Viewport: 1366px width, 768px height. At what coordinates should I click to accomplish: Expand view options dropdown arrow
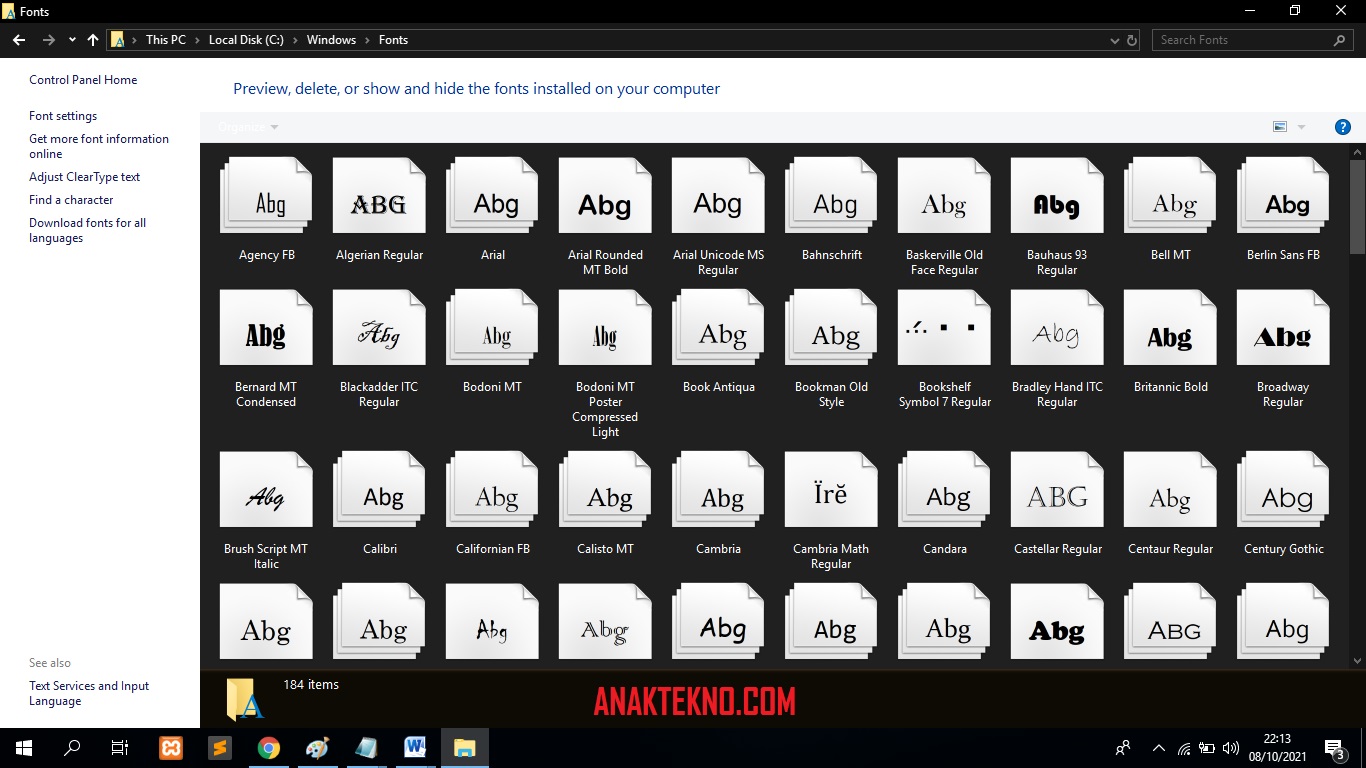pos(1301,127)
